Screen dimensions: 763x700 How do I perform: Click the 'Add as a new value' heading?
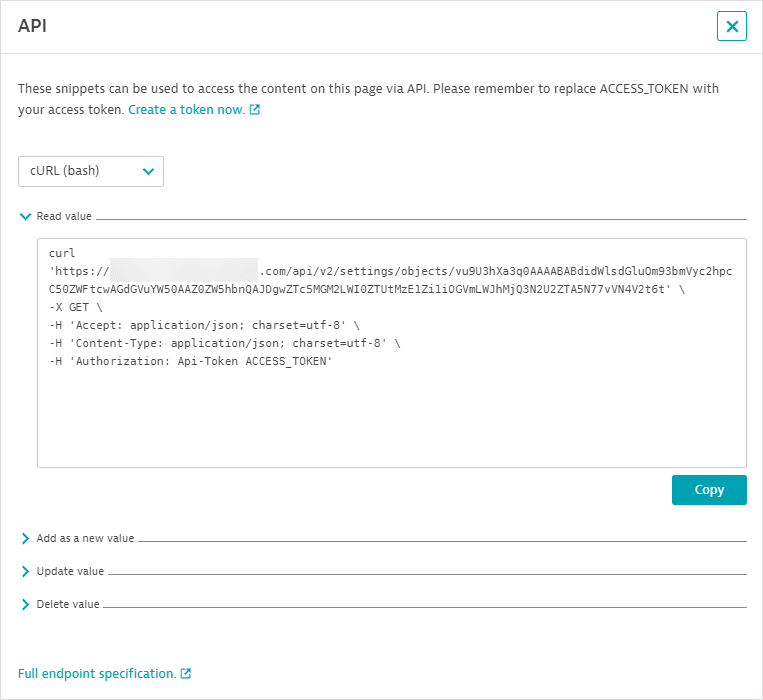(x=85, y=538)
